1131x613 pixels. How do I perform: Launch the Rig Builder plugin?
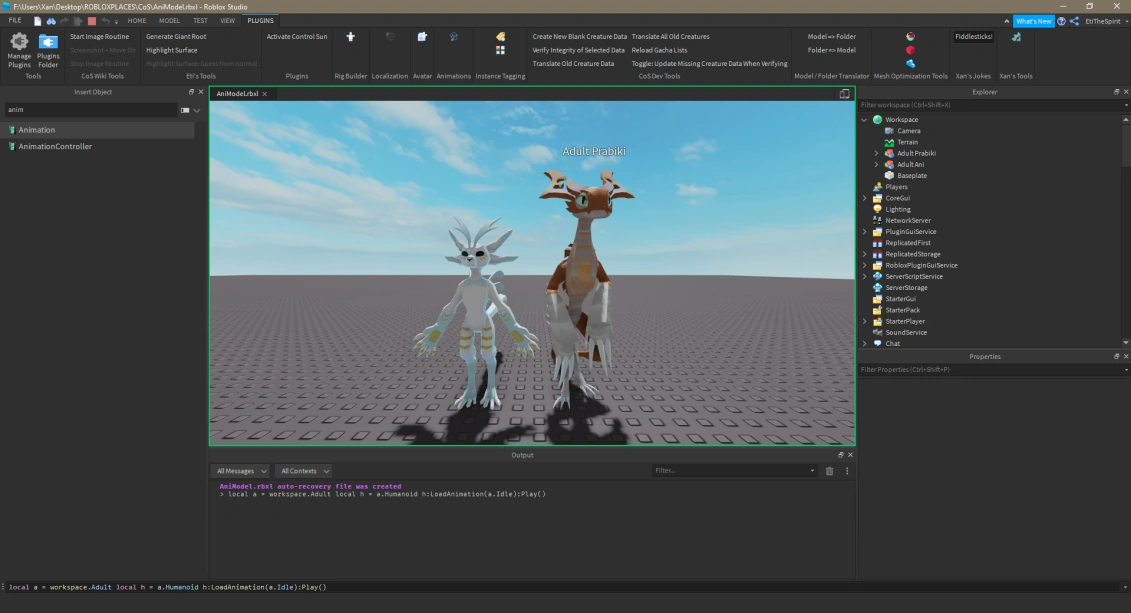pos(350,37)
